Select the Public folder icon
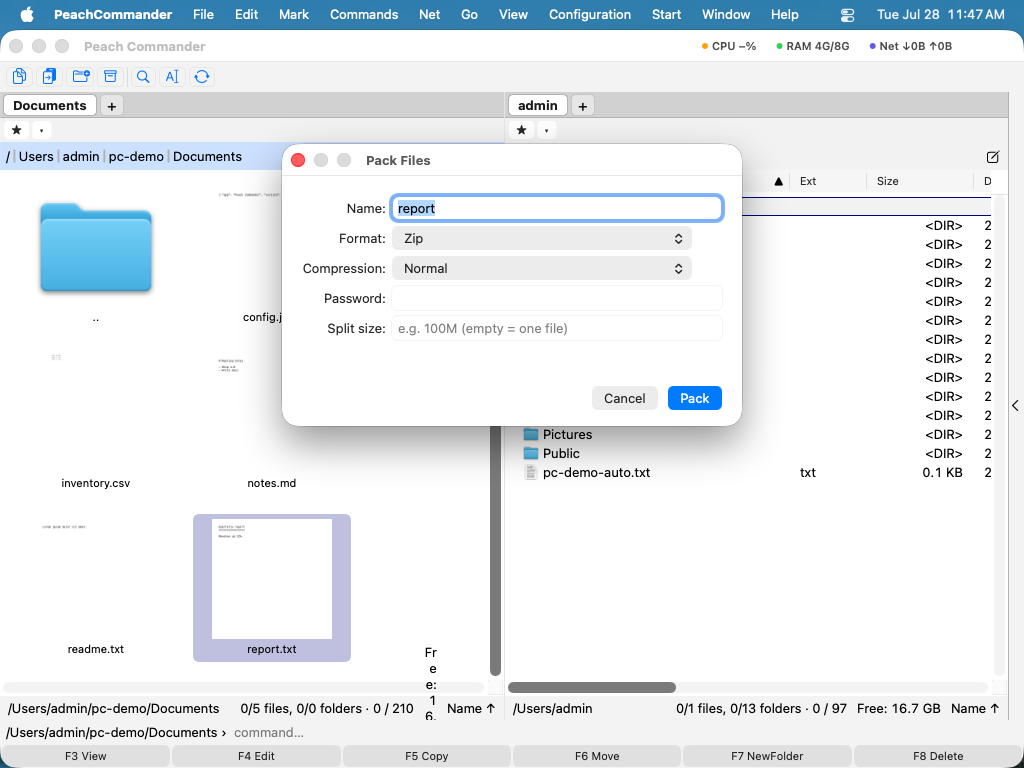The image size is (1024, 768). [x=531, y=453]
